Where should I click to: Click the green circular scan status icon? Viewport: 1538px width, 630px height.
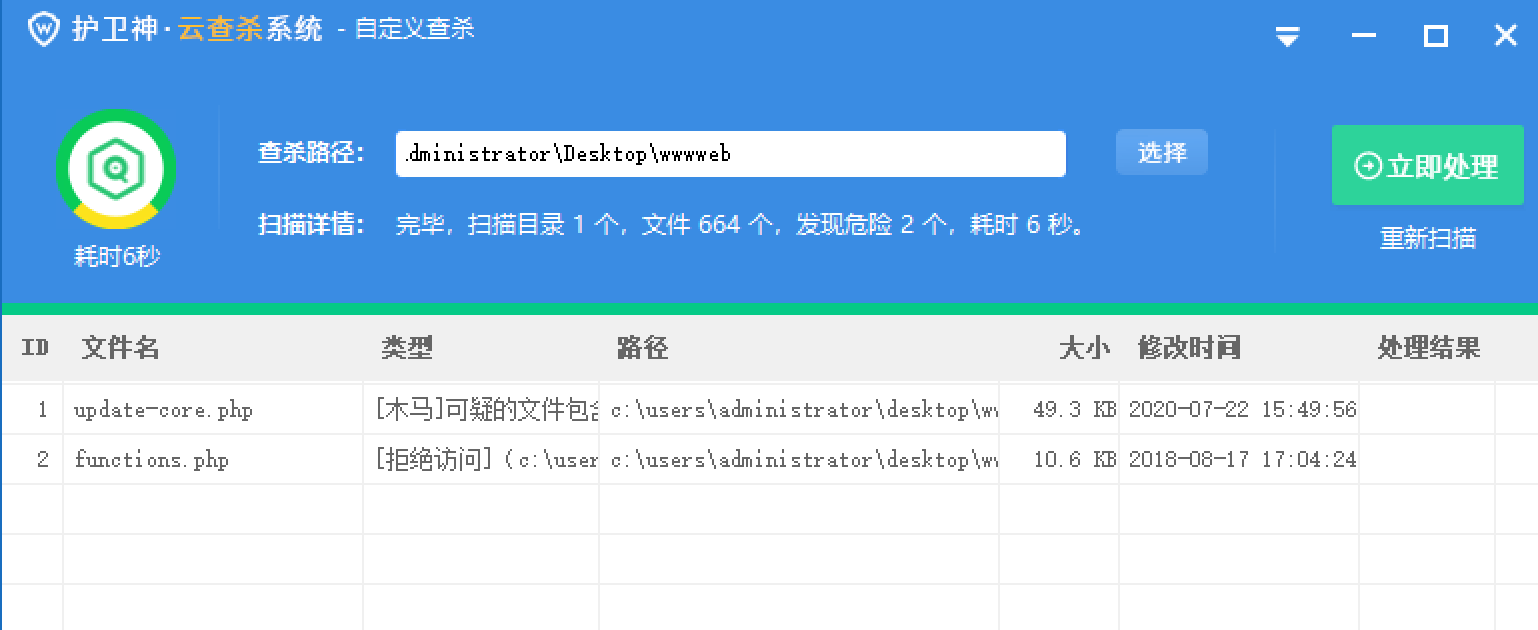tap(116, 169)
